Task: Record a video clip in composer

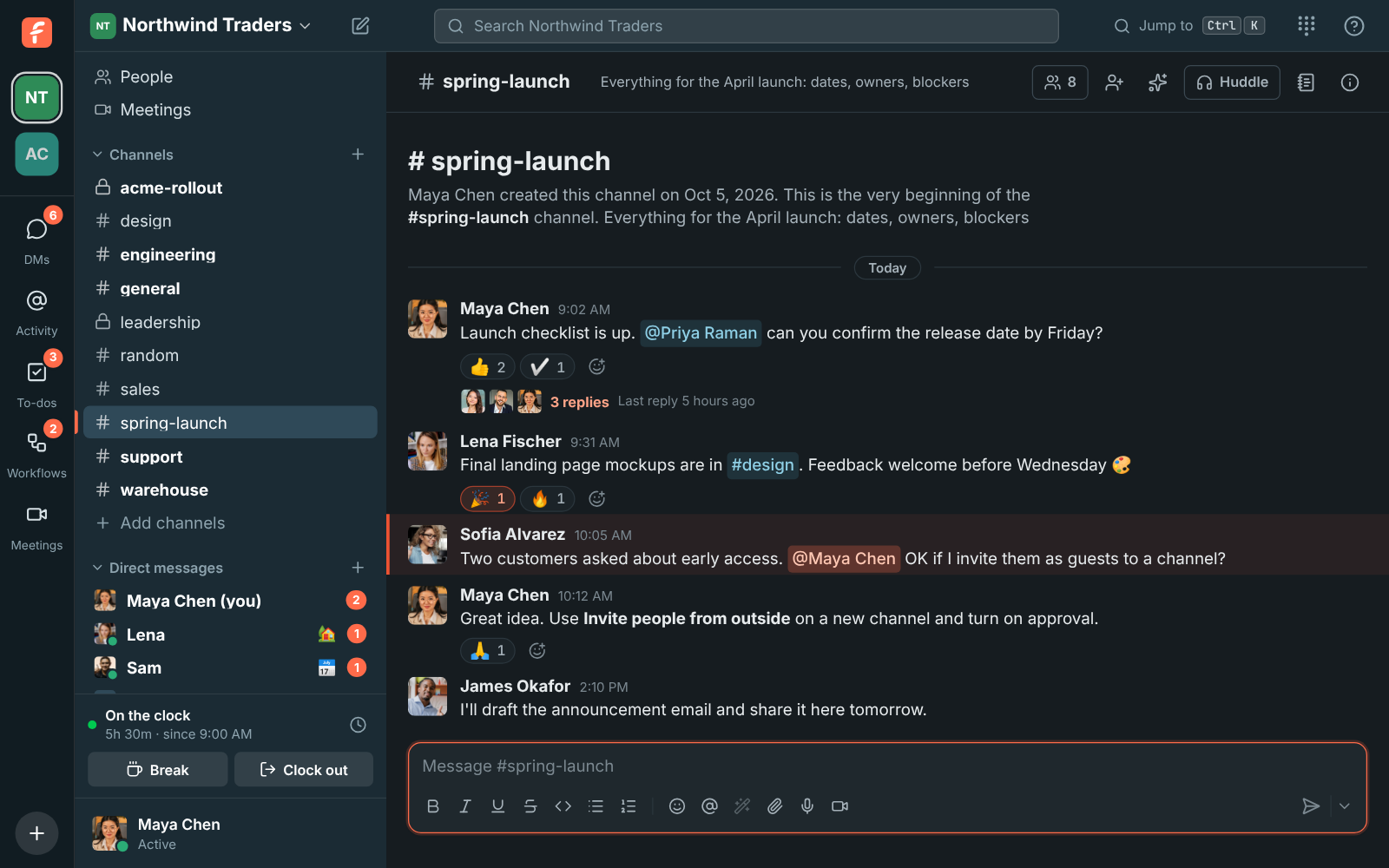Action: pos(839,806)
